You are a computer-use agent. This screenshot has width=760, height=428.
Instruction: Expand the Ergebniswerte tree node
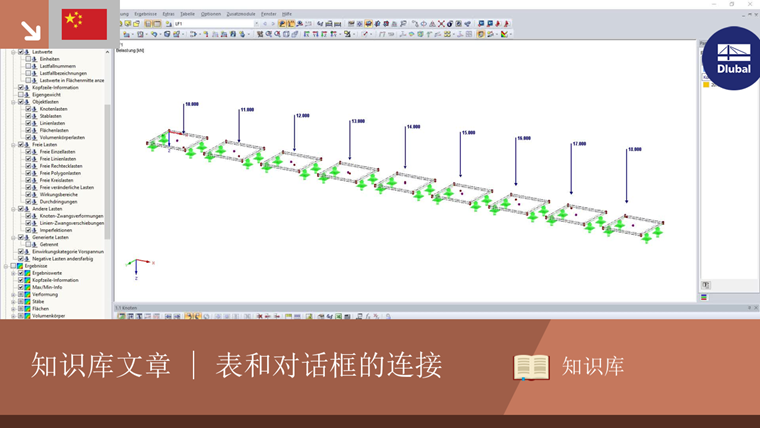pos(14,273)
